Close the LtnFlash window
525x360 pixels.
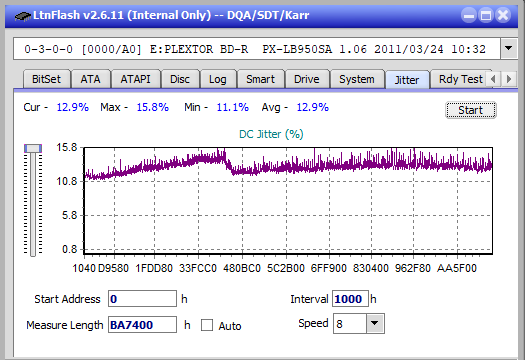pyautogui.click(x=503, y=15)
